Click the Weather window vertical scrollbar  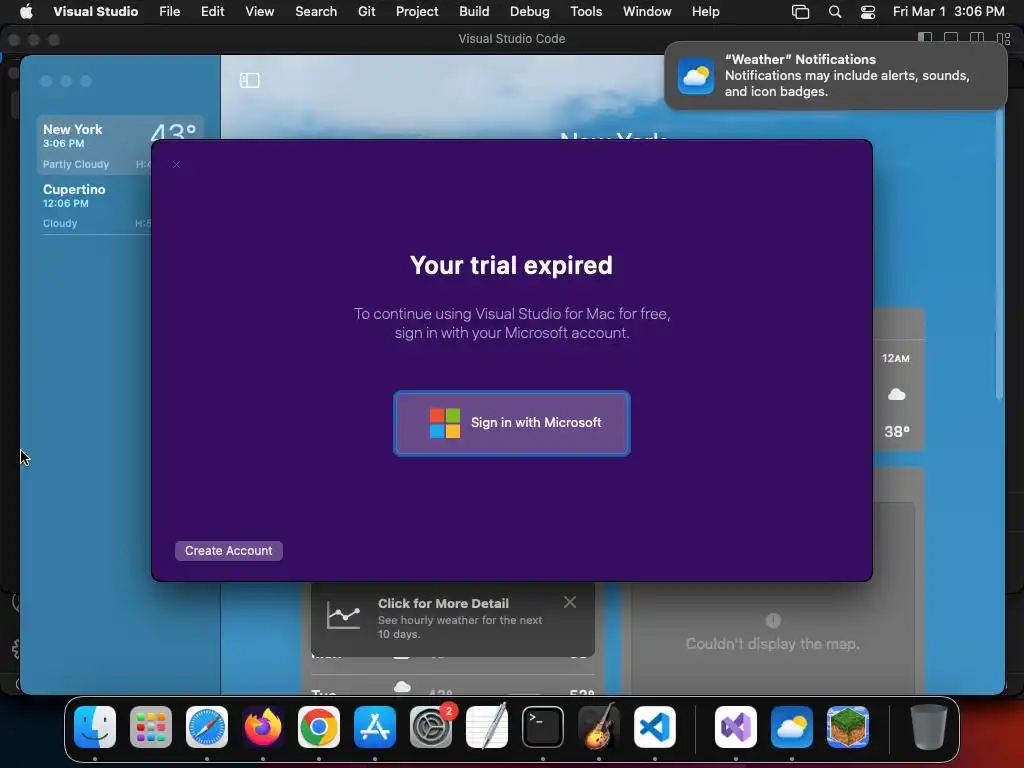tap(999, 255)
